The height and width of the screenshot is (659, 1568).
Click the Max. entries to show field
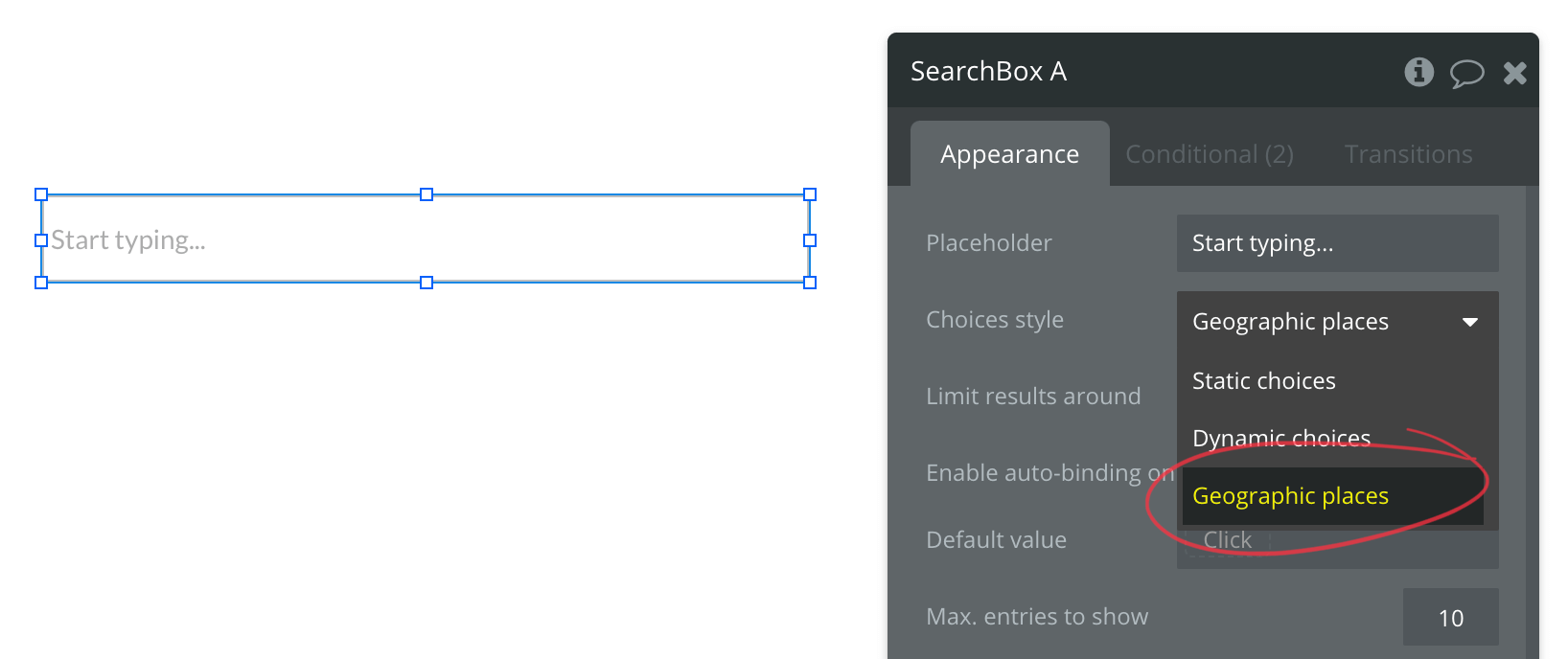coord(1450,618)
